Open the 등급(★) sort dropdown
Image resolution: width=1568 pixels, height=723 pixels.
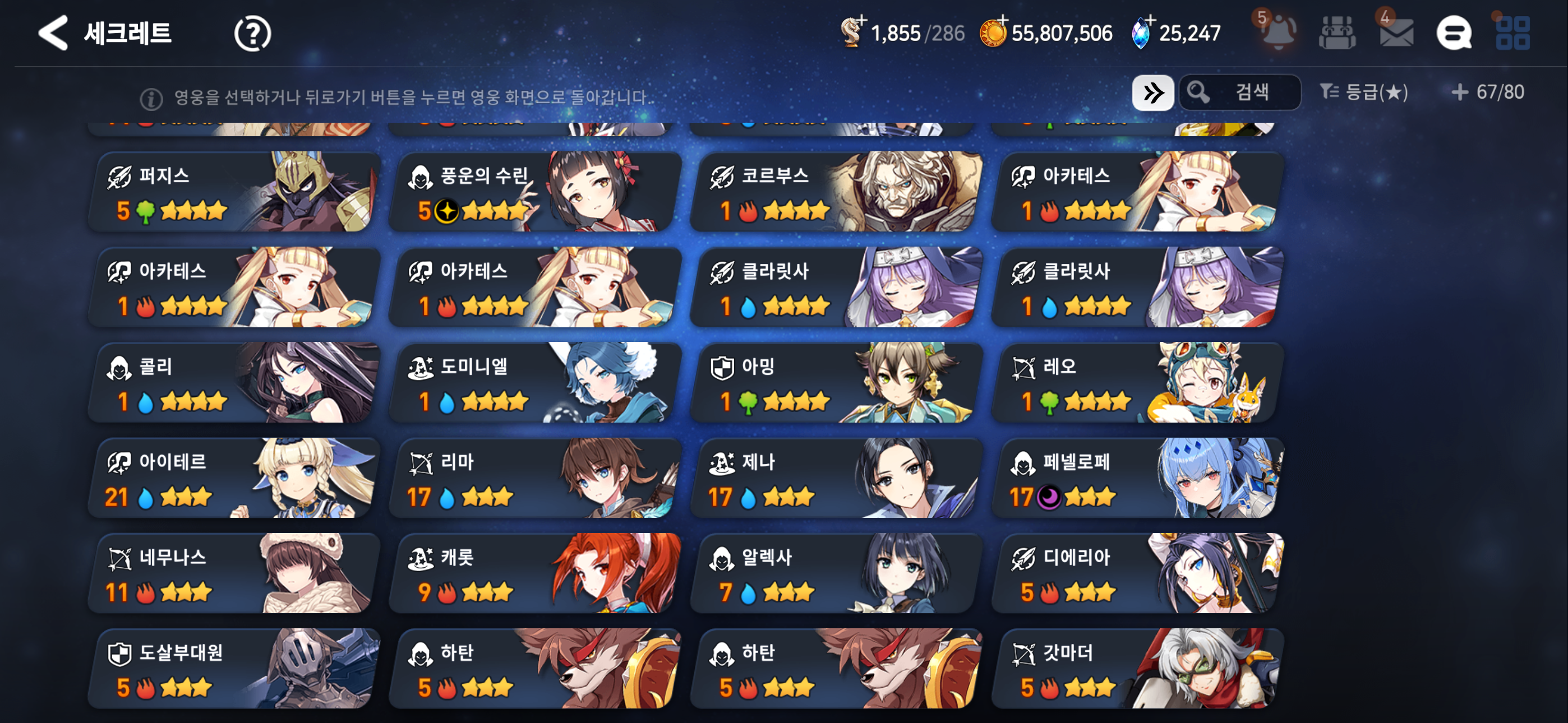pyautogui.click(x=1363, y=92)
